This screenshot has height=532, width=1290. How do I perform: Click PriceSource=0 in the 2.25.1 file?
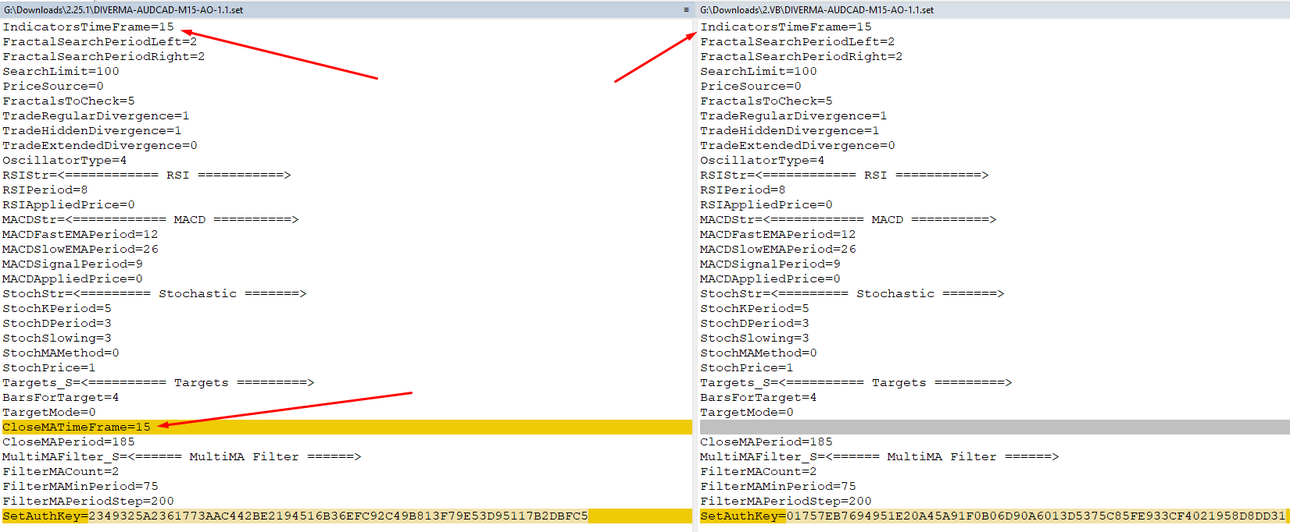(53, 86)
